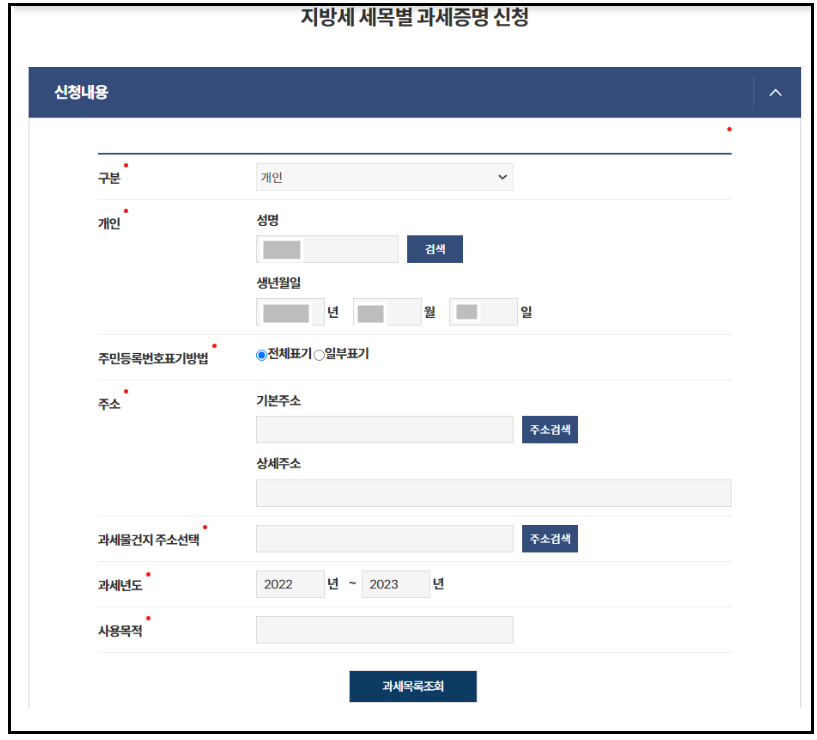
Task: Click the 기본주소 input field
Action: pyautogui.click(x=385, y=429)
